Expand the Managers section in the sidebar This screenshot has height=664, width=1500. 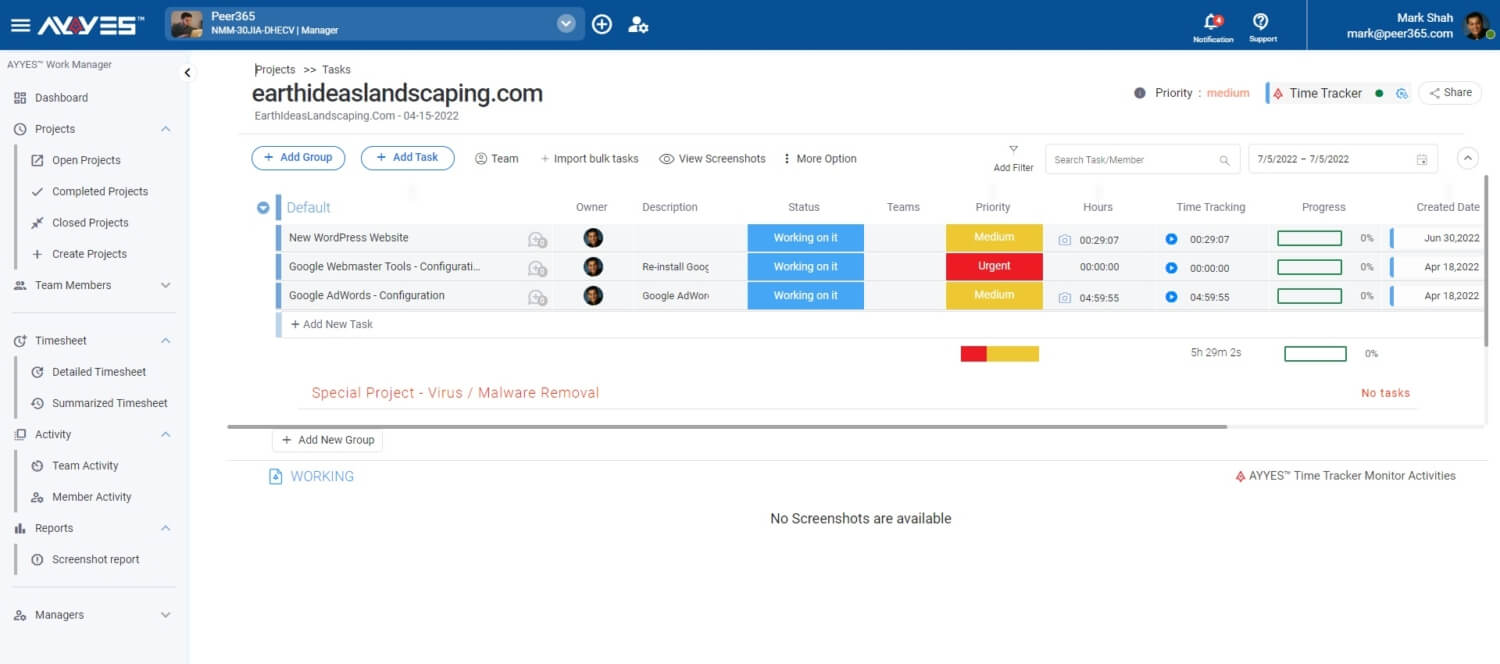coord(166,614)
